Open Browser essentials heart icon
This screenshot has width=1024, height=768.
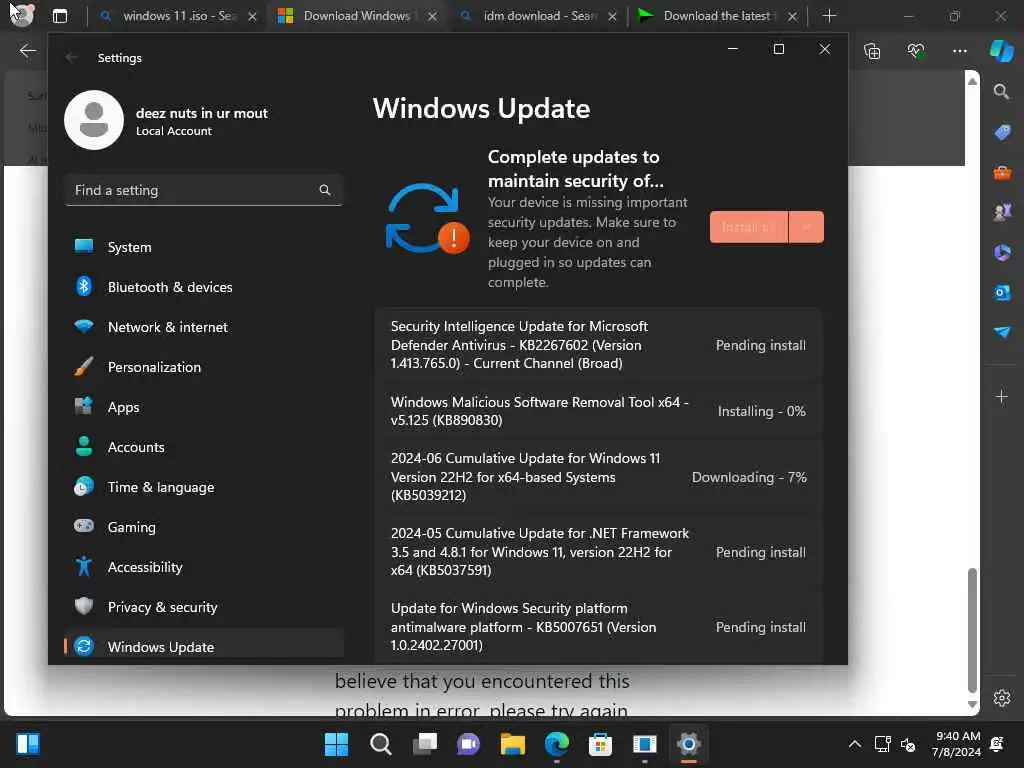pos(916,51)
